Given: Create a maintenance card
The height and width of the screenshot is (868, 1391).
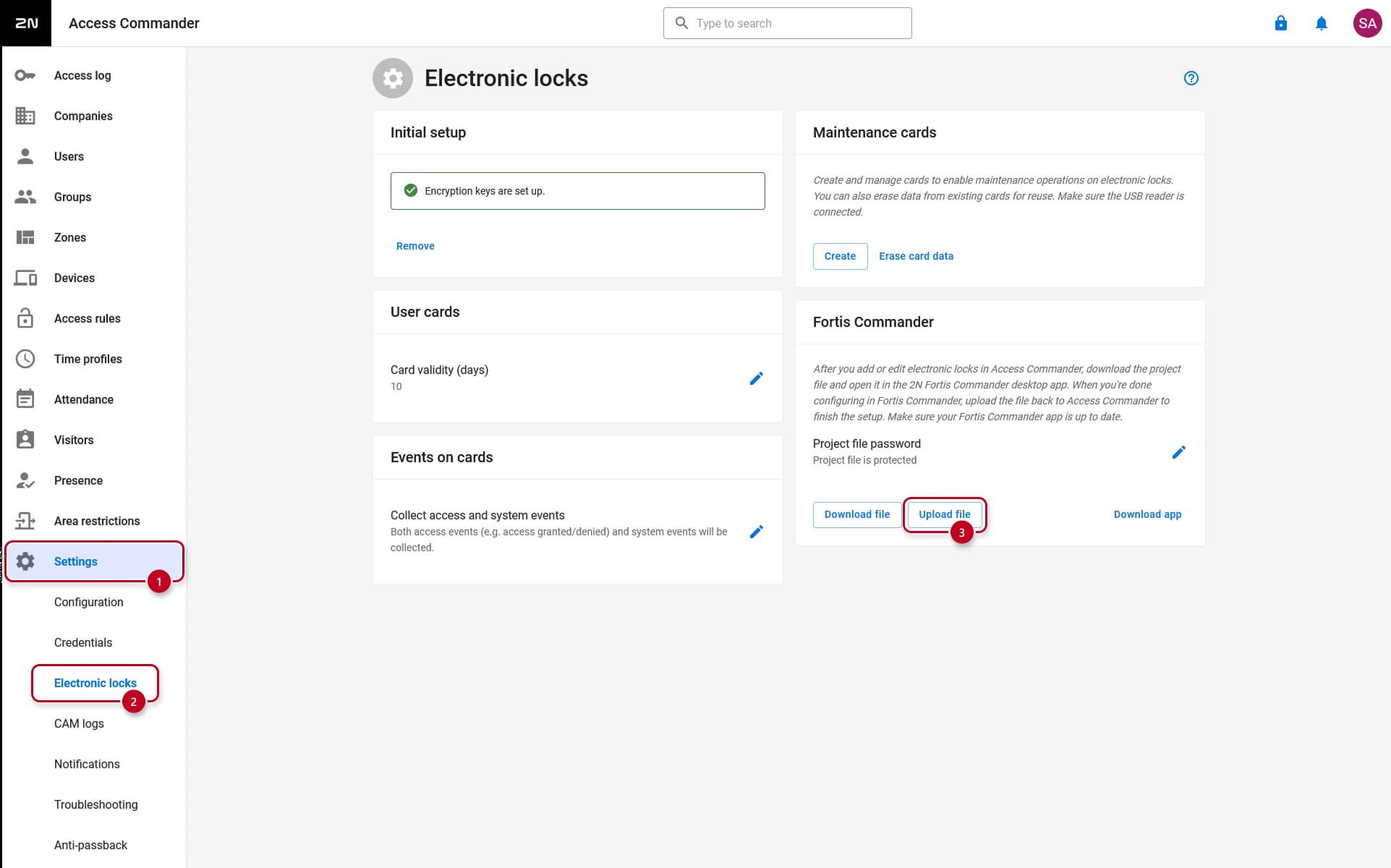Looking at the screenshot, I should tap(840, 256).
